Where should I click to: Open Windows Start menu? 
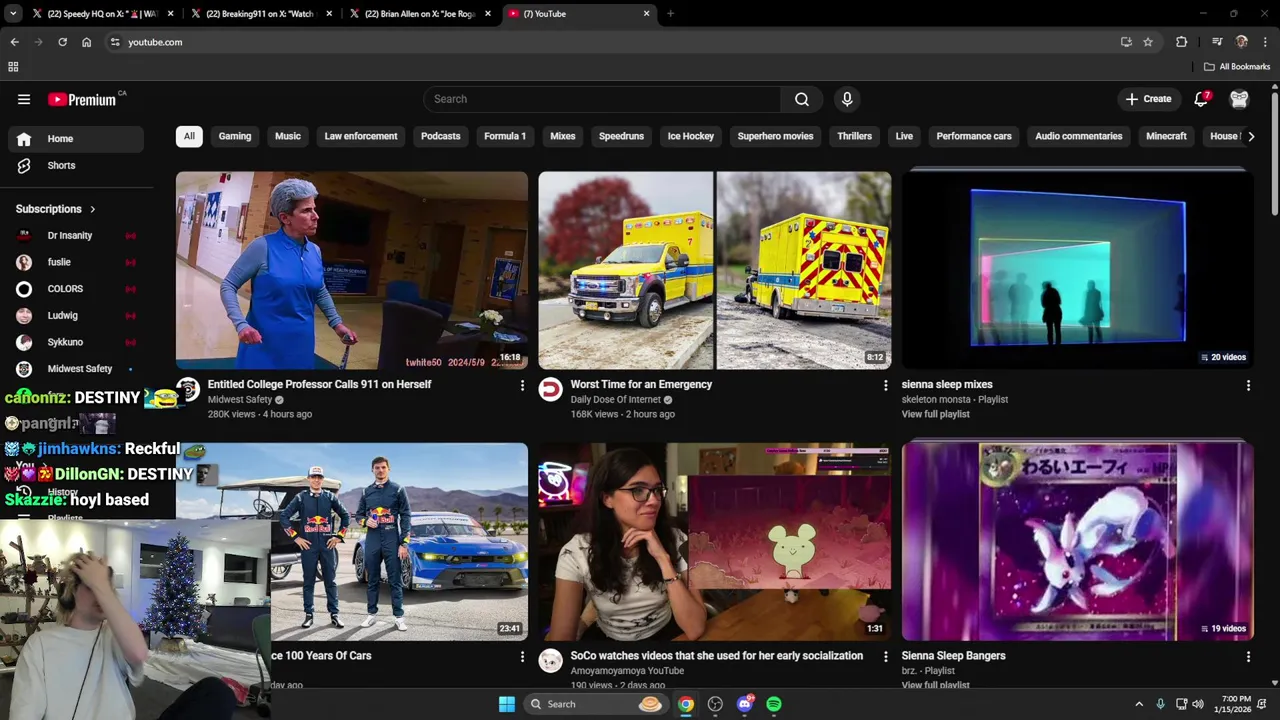point(507,704)
